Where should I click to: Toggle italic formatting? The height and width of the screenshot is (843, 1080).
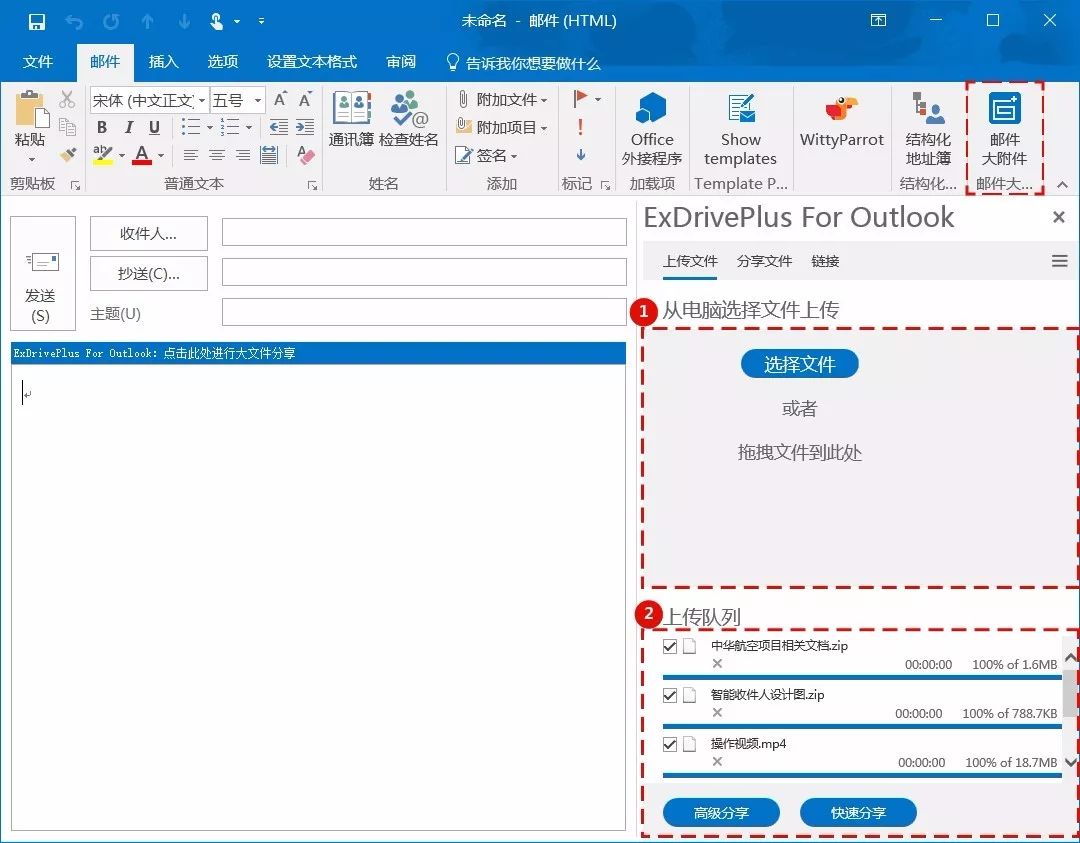(128, 127)
